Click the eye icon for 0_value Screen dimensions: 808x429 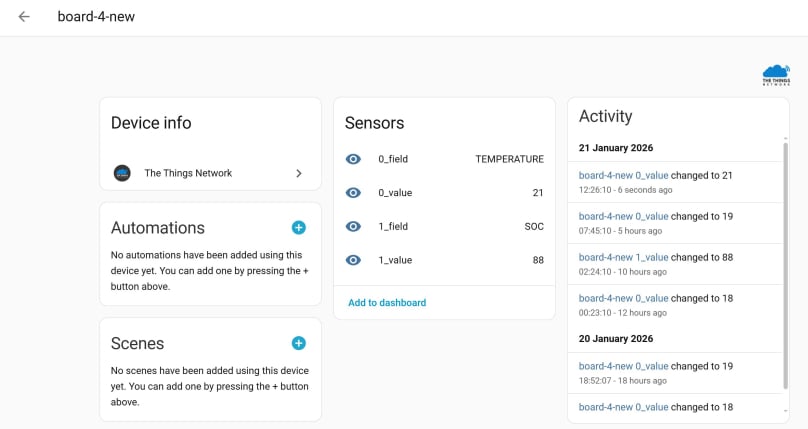(x=353, y=193)
